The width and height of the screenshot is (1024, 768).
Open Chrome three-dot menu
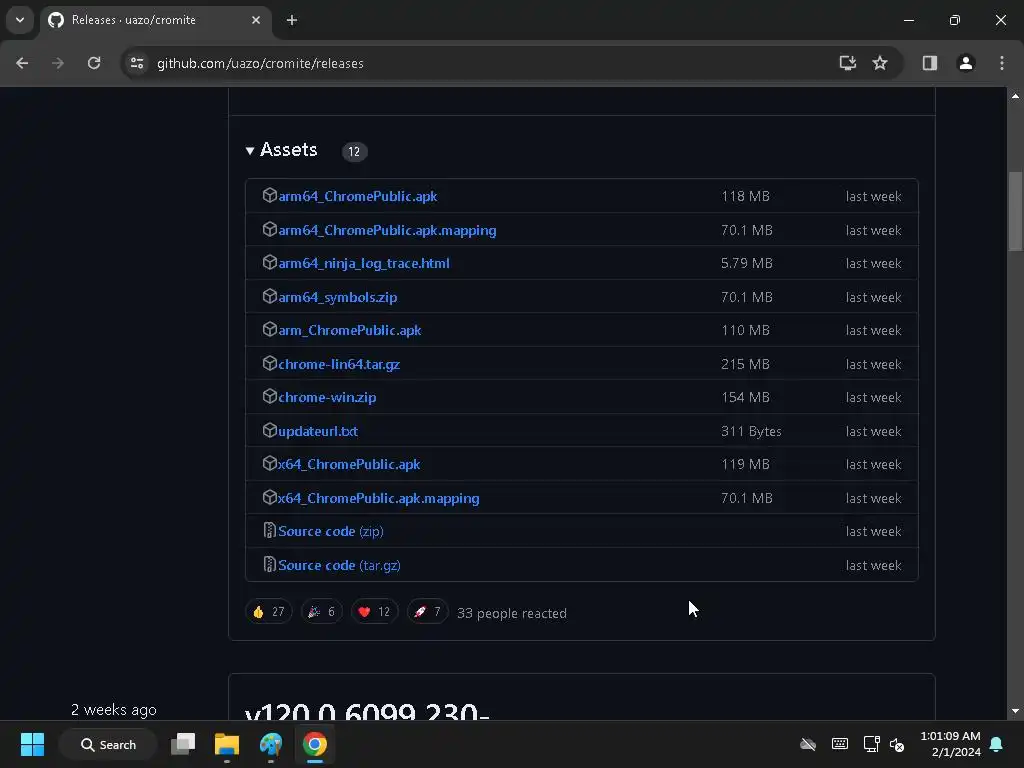1002,63
